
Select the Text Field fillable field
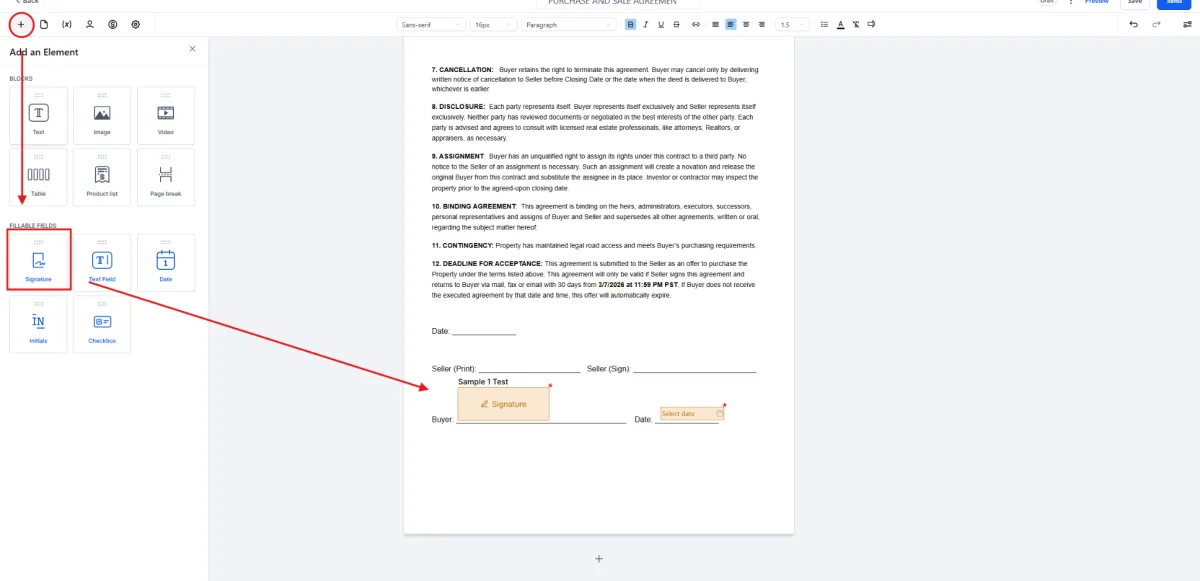(x=102, y=261)
